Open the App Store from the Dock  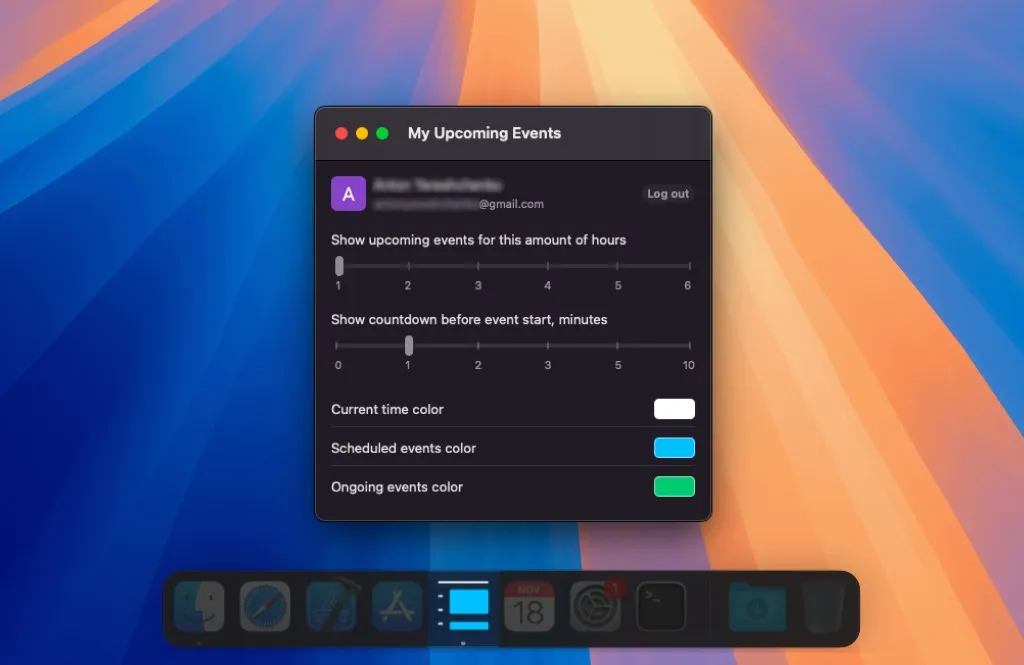coord(397,607)
